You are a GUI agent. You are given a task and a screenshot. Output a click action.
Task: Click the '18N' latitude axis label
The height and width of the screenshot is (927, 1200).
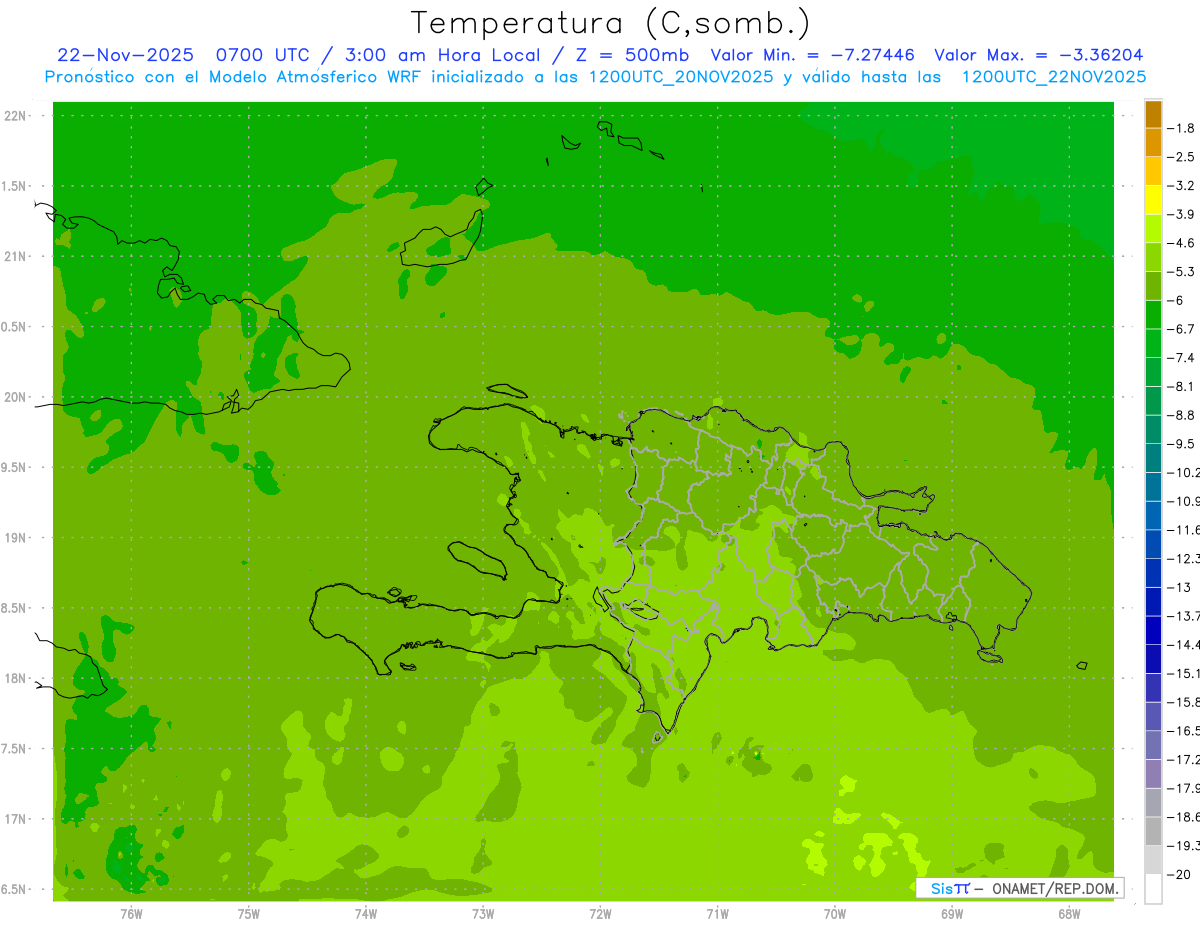tap(15, 678)
